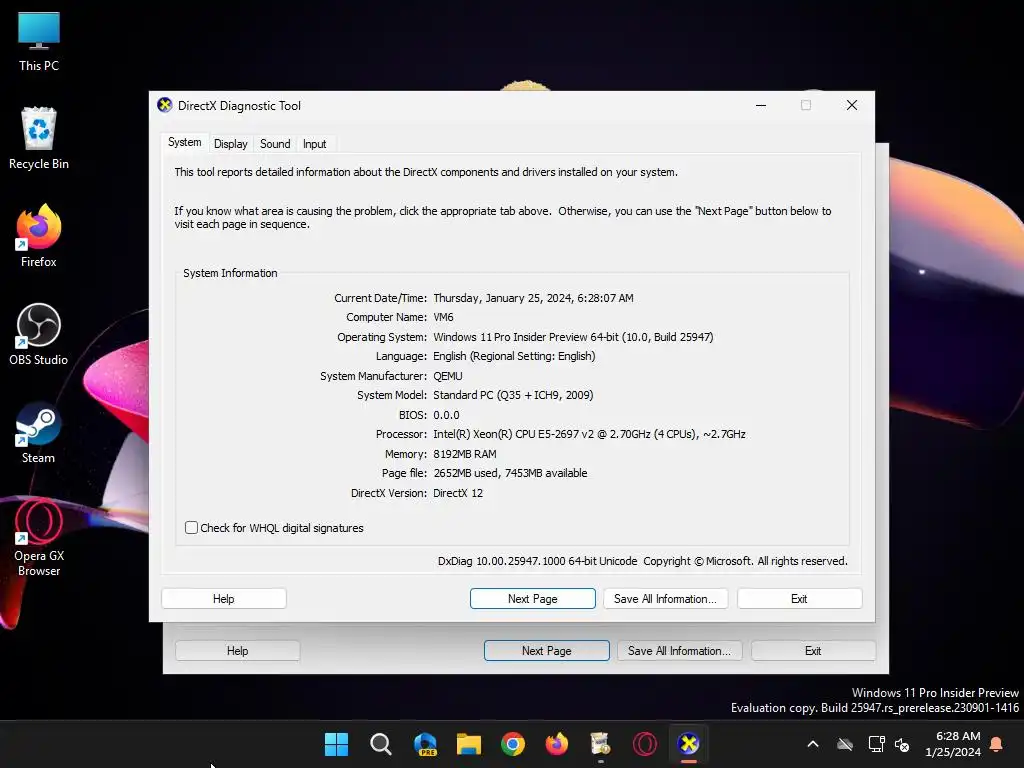Click Next Page in the front window
Image resolution: width=1024 pixels, height=768 pixels.
tap(533, 599)
